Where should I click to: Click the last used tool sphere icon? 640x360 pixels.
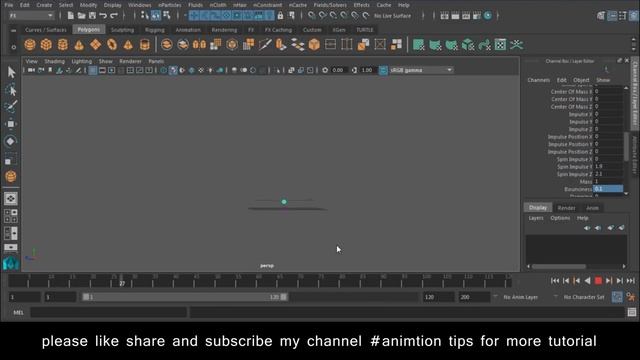point(11,176)
